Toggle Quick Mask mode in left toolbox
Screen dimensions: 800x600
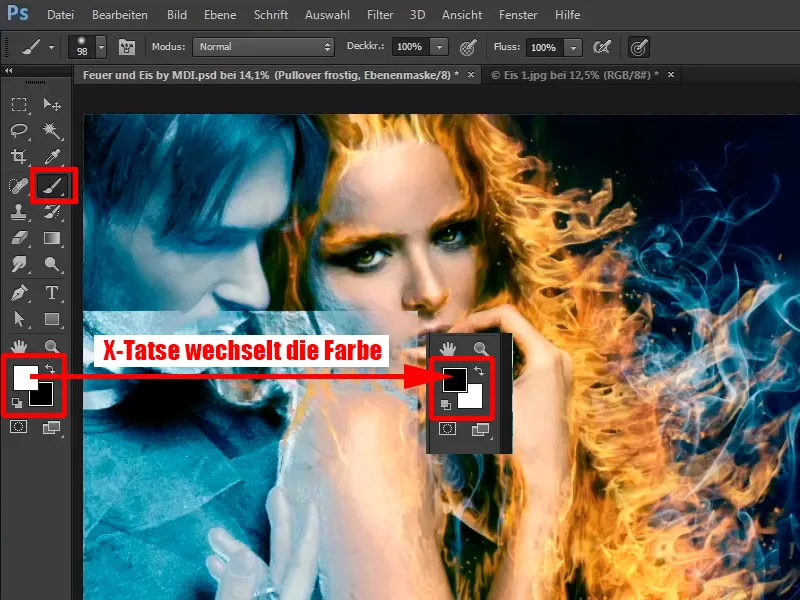click(x=19, y=427)
